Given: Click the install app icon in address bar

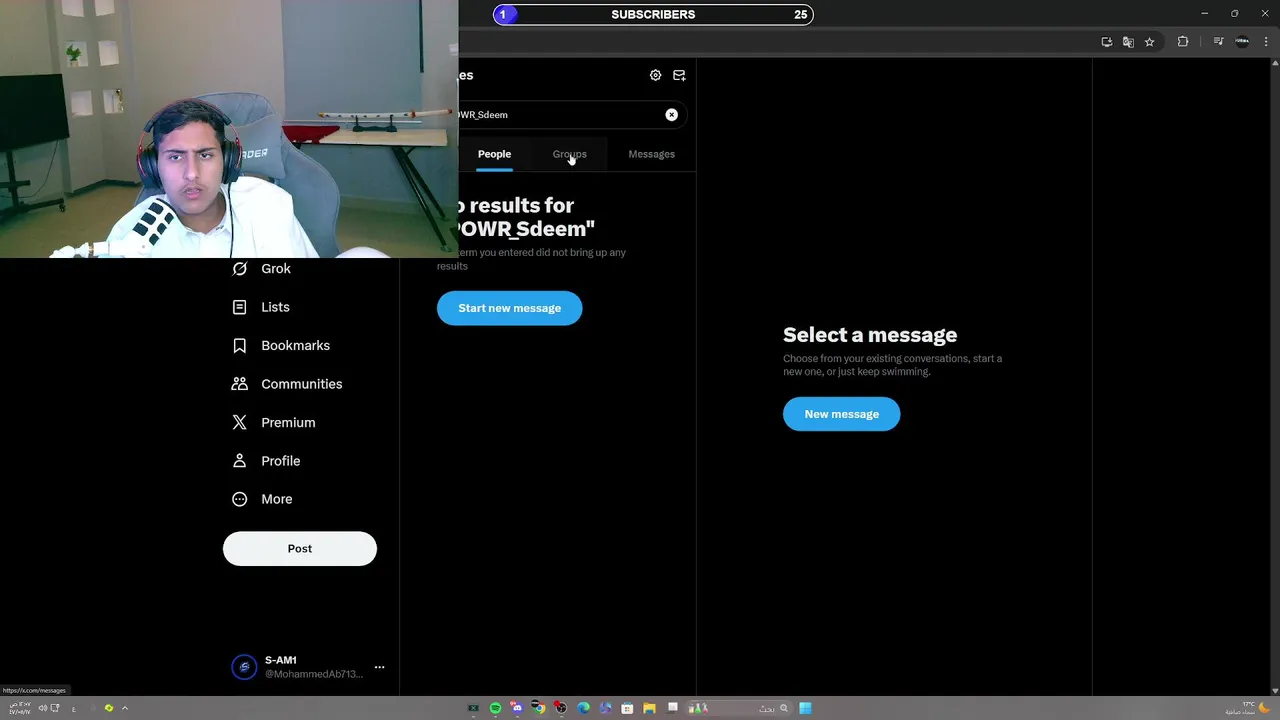Looking at the screenshot, I should [1106, 42].
